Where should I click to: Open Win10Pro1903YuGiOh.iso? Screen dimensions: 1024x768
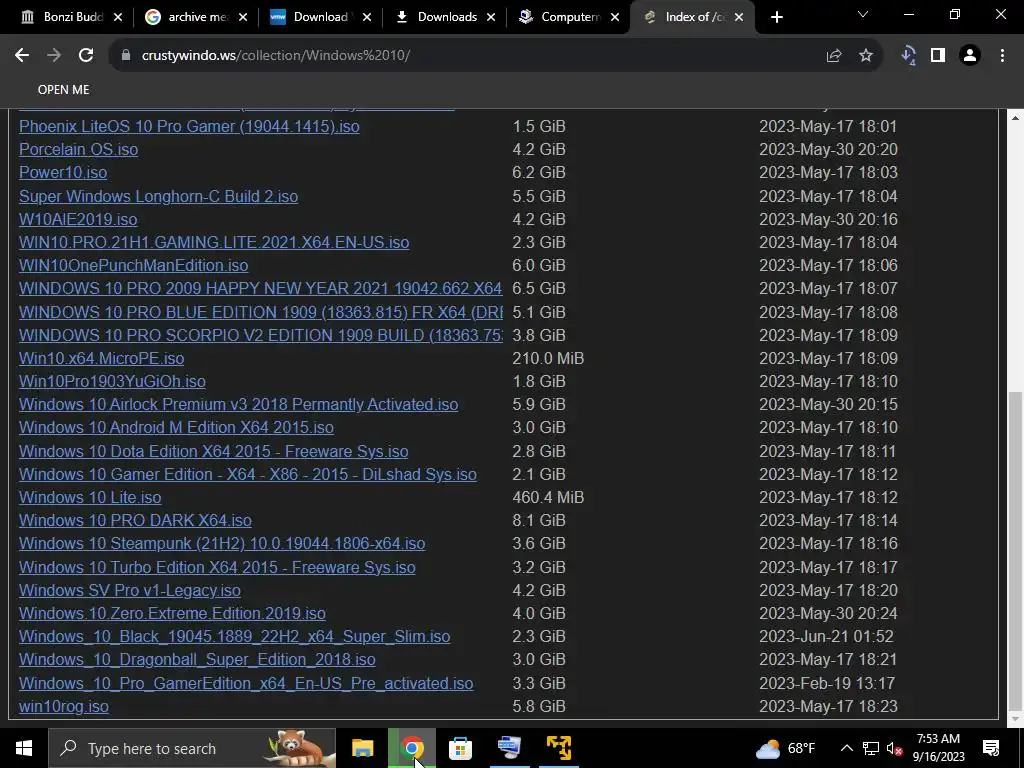[x=112, y=381]
